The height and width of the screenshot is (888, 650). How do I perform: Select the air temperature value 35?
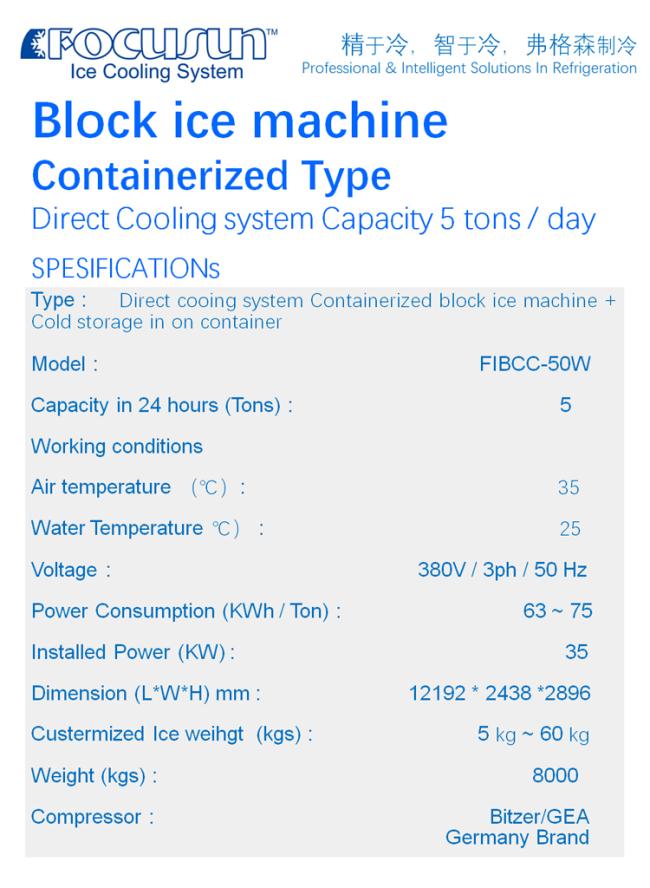(568, 488)
